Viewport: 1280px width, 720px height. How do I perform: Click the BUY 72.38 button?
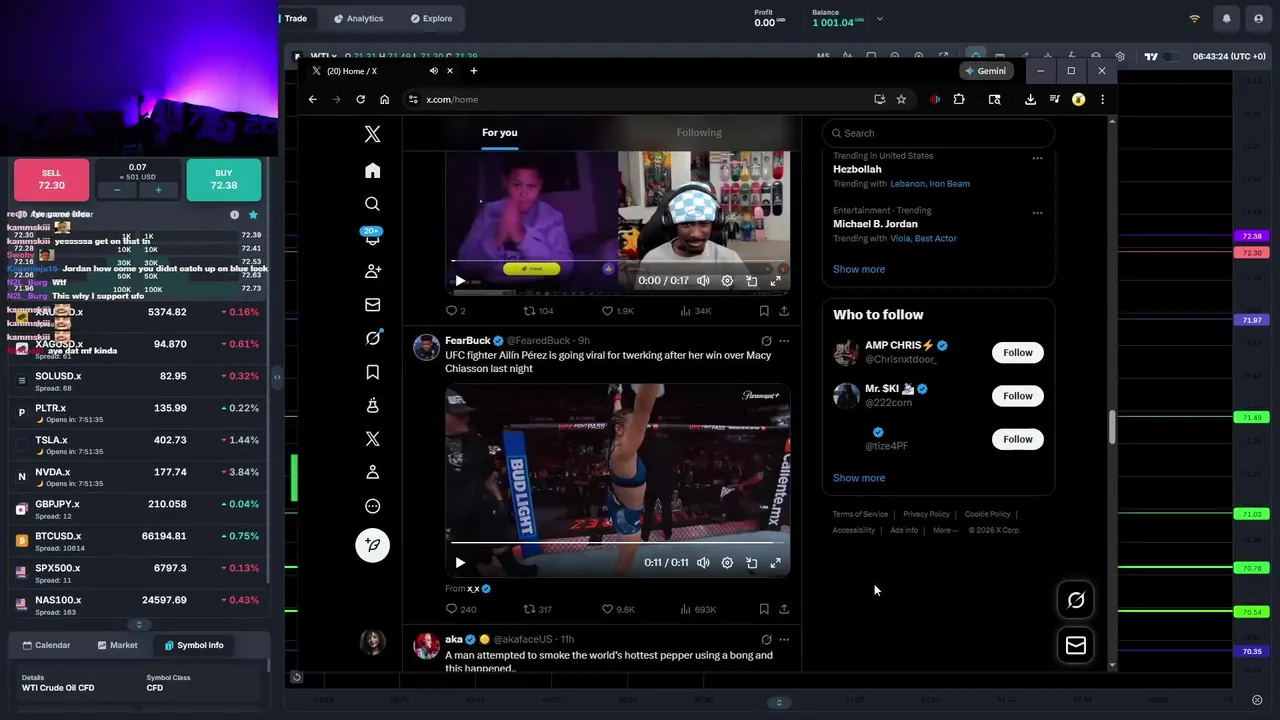click(x=224, y=180)
